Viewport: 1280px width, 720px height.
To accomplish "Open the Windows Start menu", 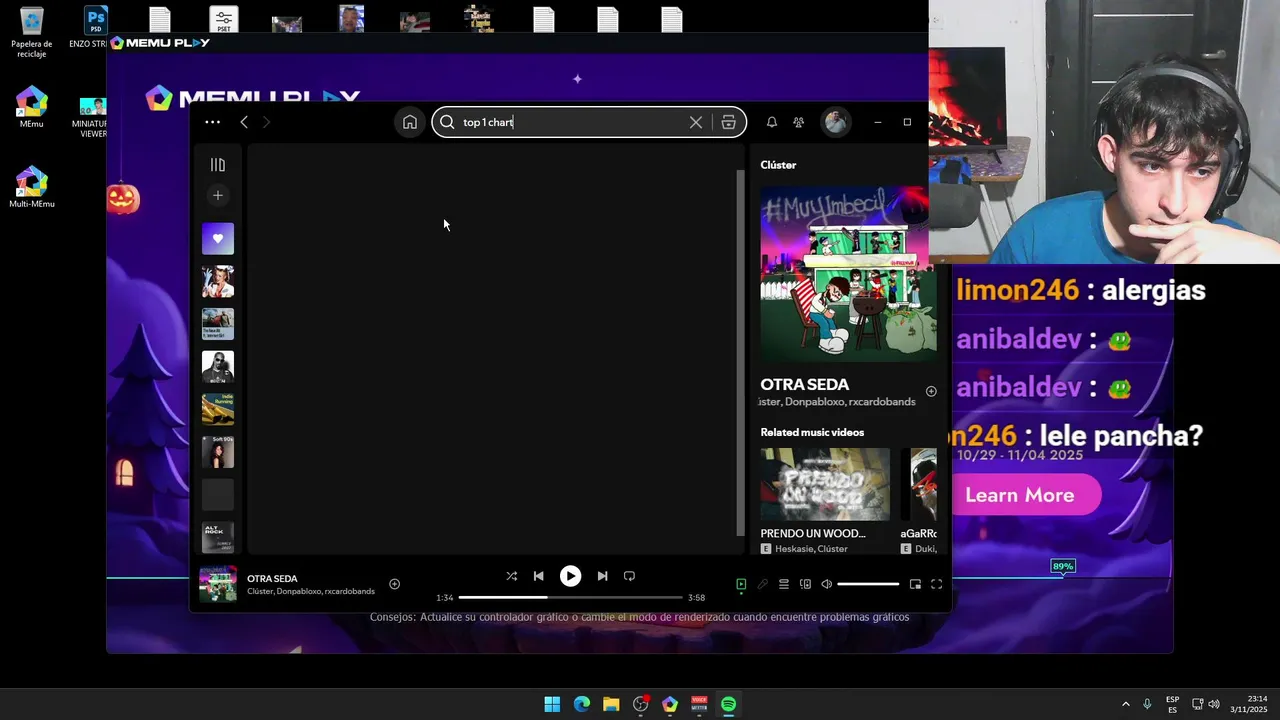I will pos(552,704).
